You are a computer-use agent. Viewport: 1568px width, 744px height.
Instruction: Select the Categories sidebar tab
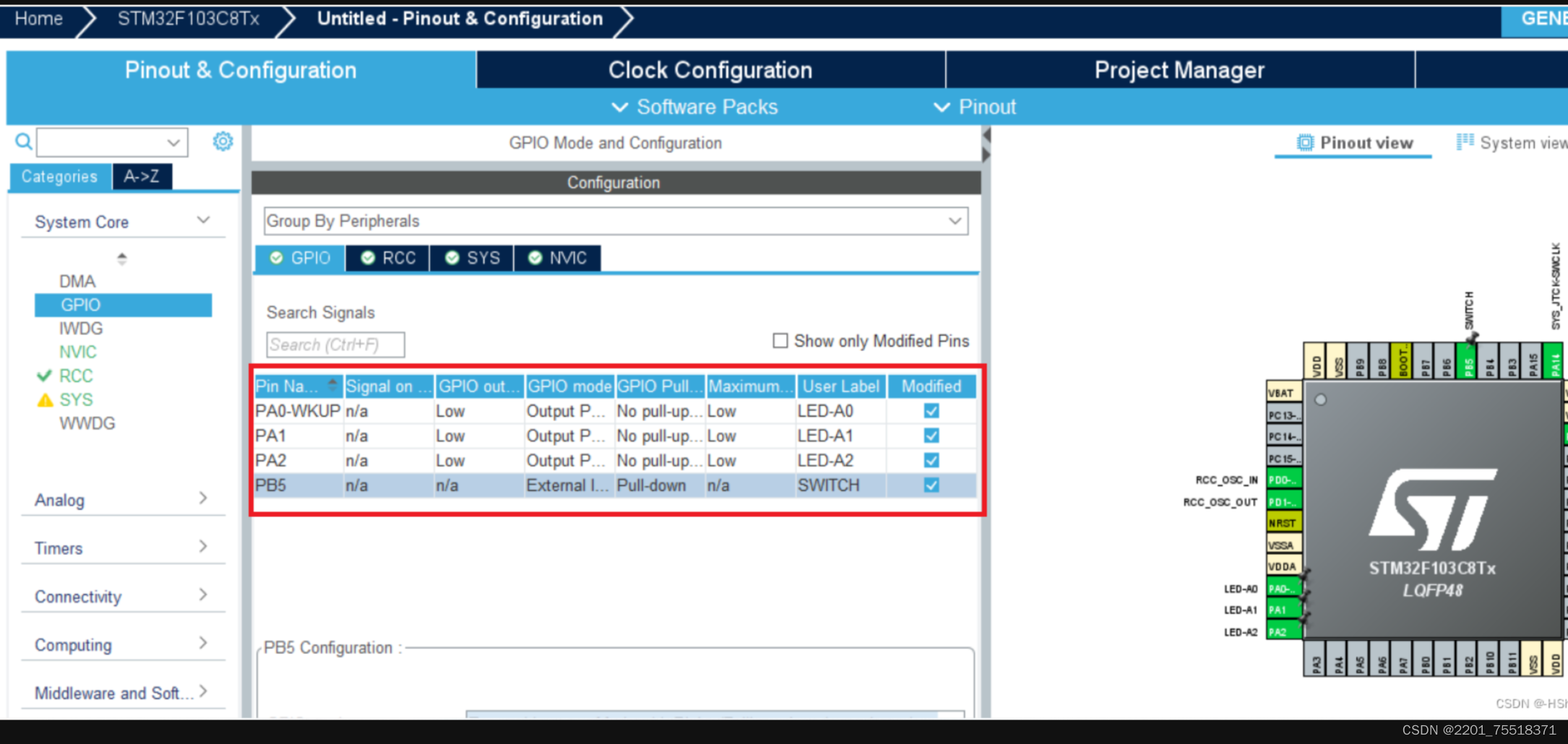point(60,176)
